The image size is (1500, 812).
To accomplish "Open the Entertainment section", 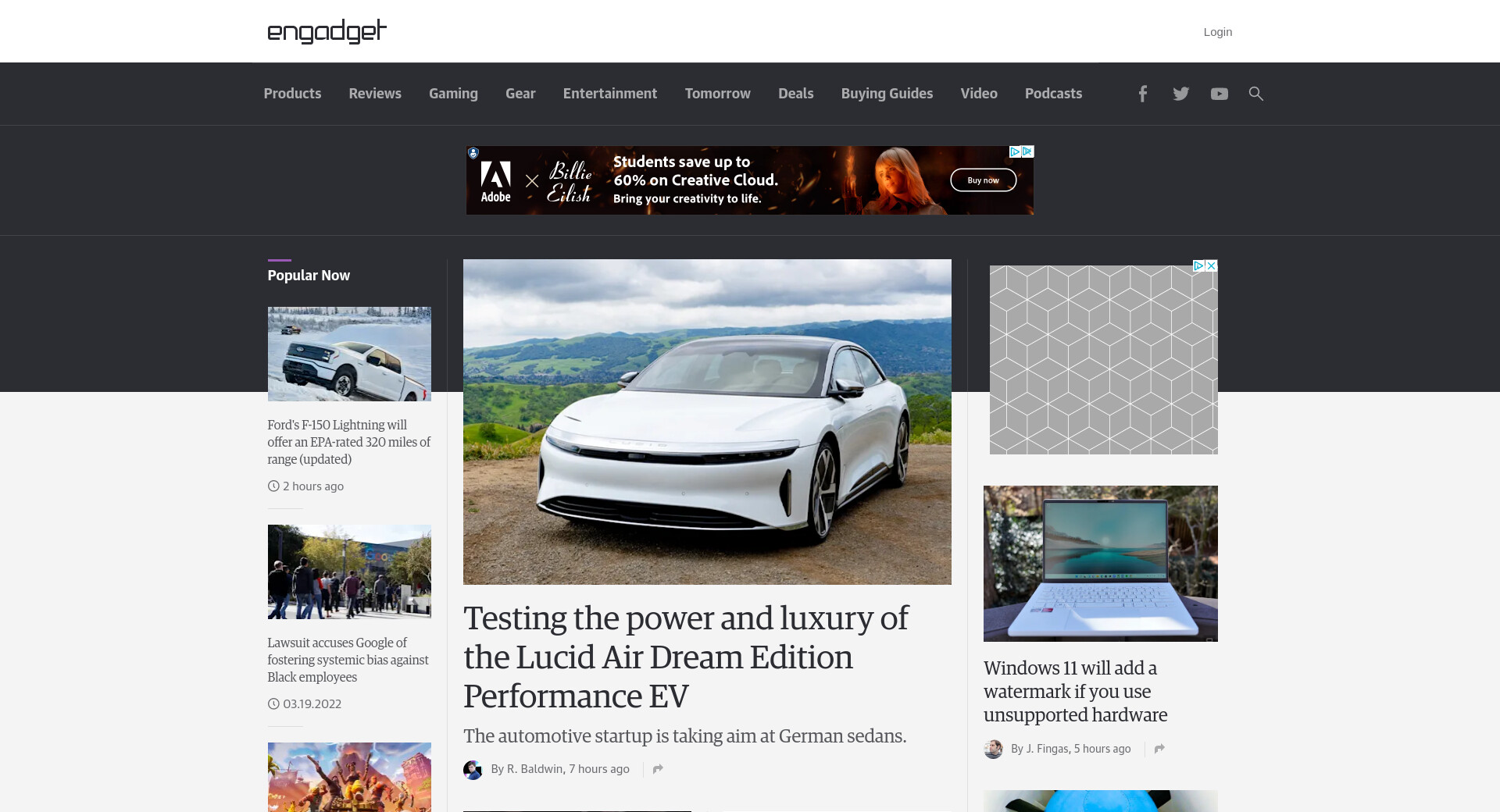I will coord(610,94).
